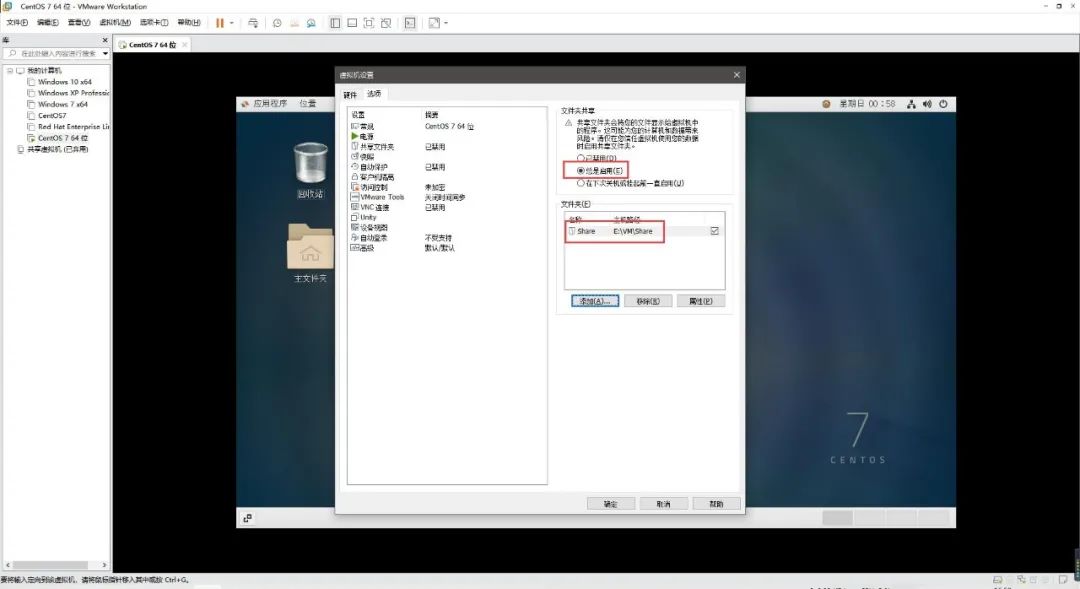Image resolution: width=1080 pixels, height=589 pixels.
Task: Open the stretch display dropdown arrow
Action: (446, 23)
